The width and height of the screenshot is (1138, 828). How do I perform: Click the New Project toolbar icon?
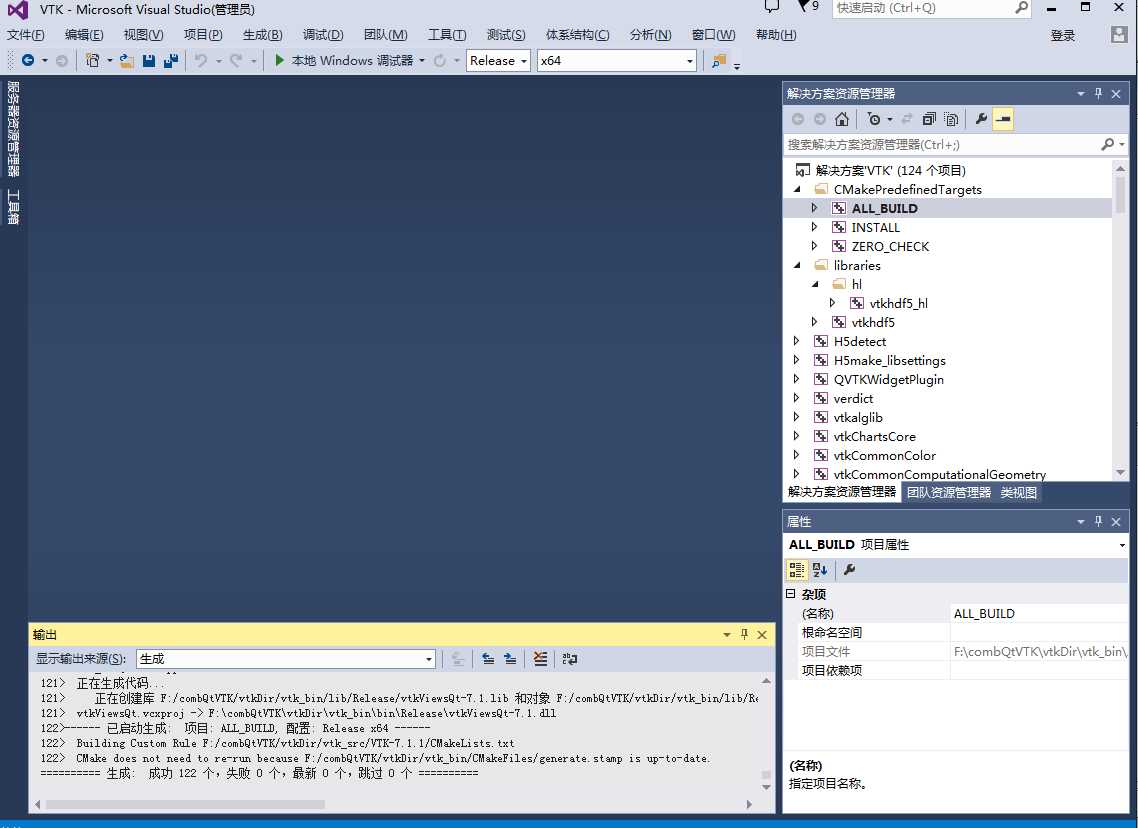point(93,61)
